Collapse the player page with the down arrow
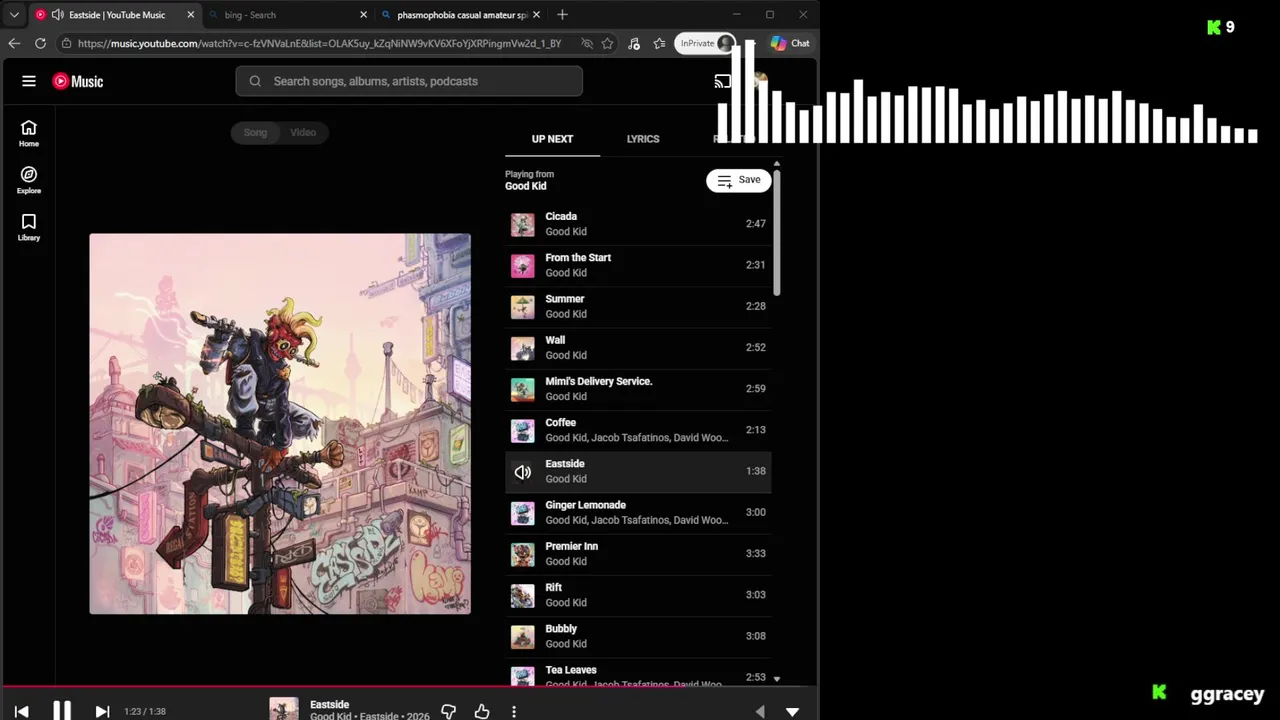 pyautogui.click(x=792, y=711)
